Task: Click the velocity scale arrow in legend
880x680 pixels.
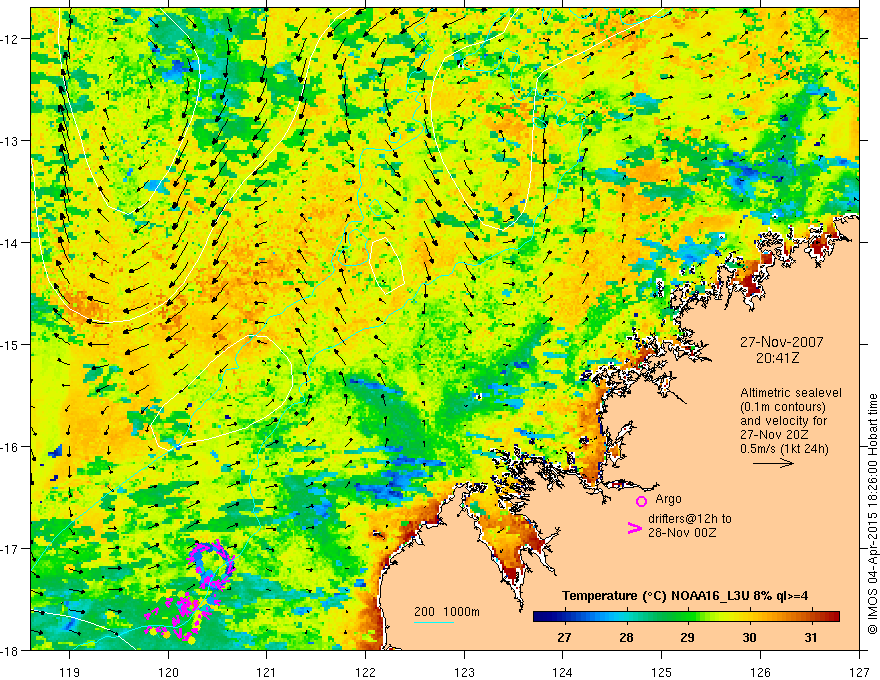Action: 773,463
